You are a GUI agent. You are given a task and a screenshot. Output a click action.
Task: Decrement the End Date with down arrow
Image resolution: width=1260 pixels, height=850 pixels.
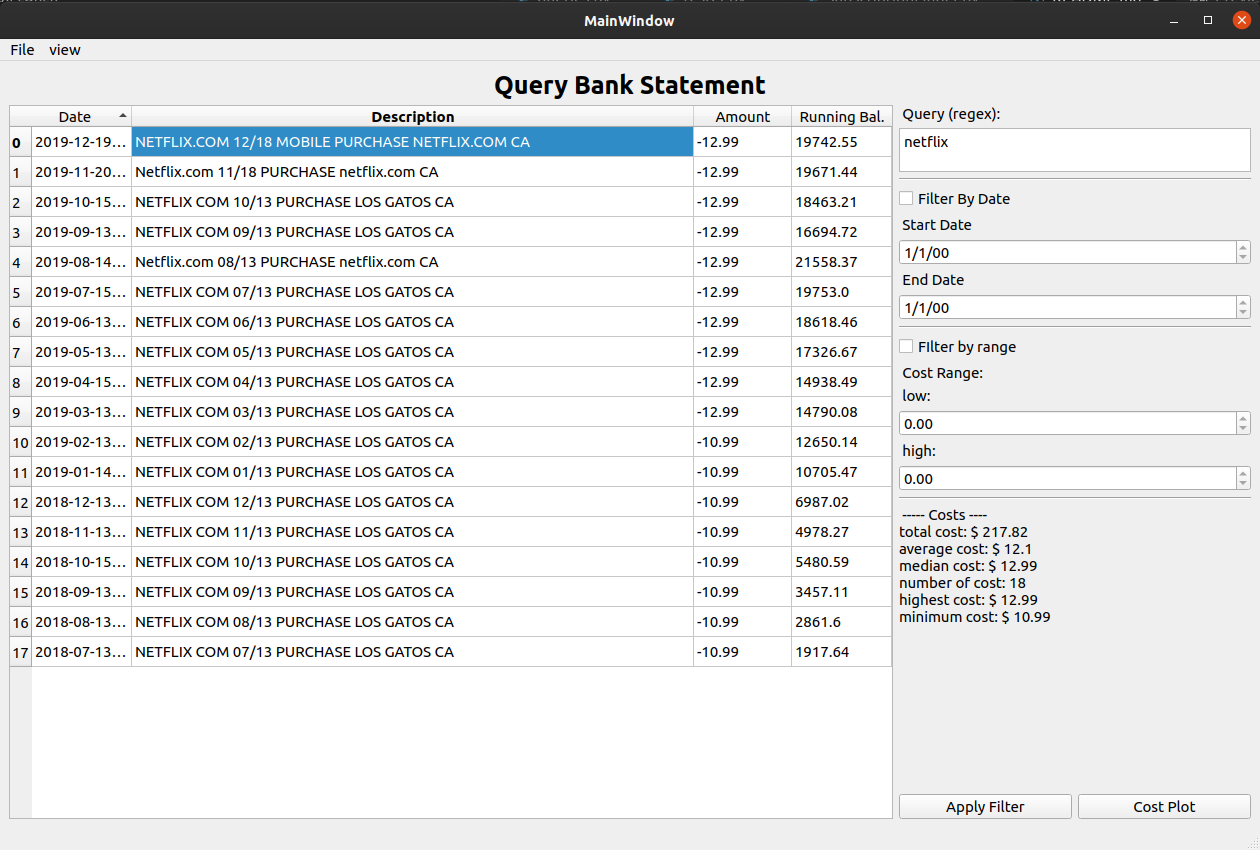tap(1243, 314)
